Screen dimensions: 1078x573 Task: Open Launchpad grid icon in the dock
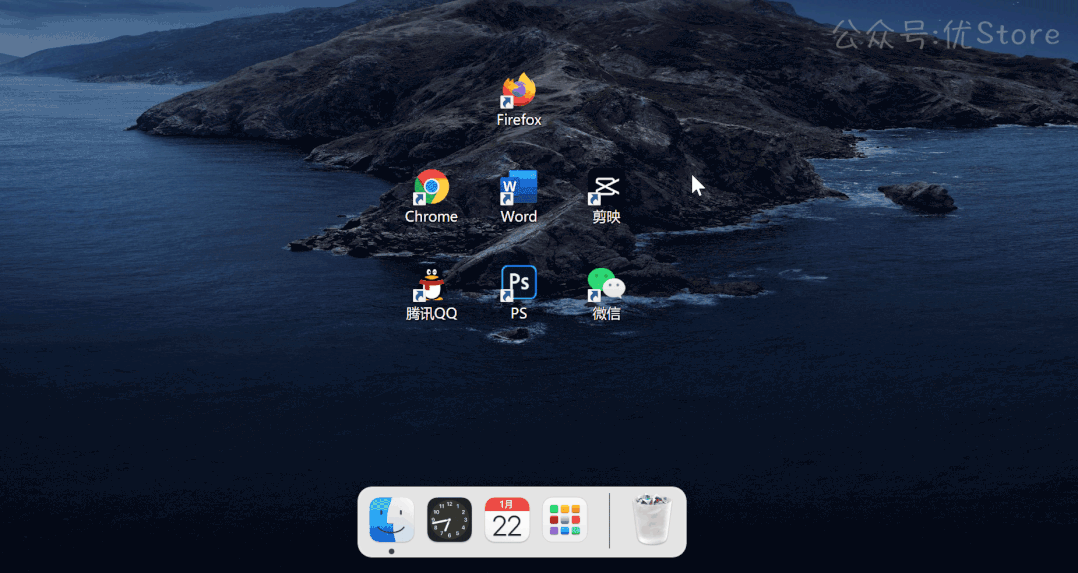(x=565, y=519)
